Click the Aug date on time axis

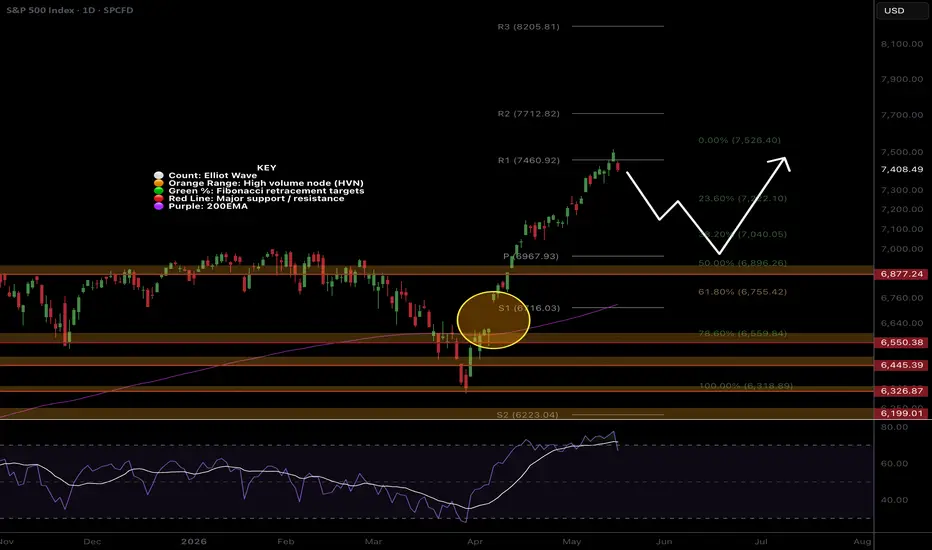tap(862, 542)
